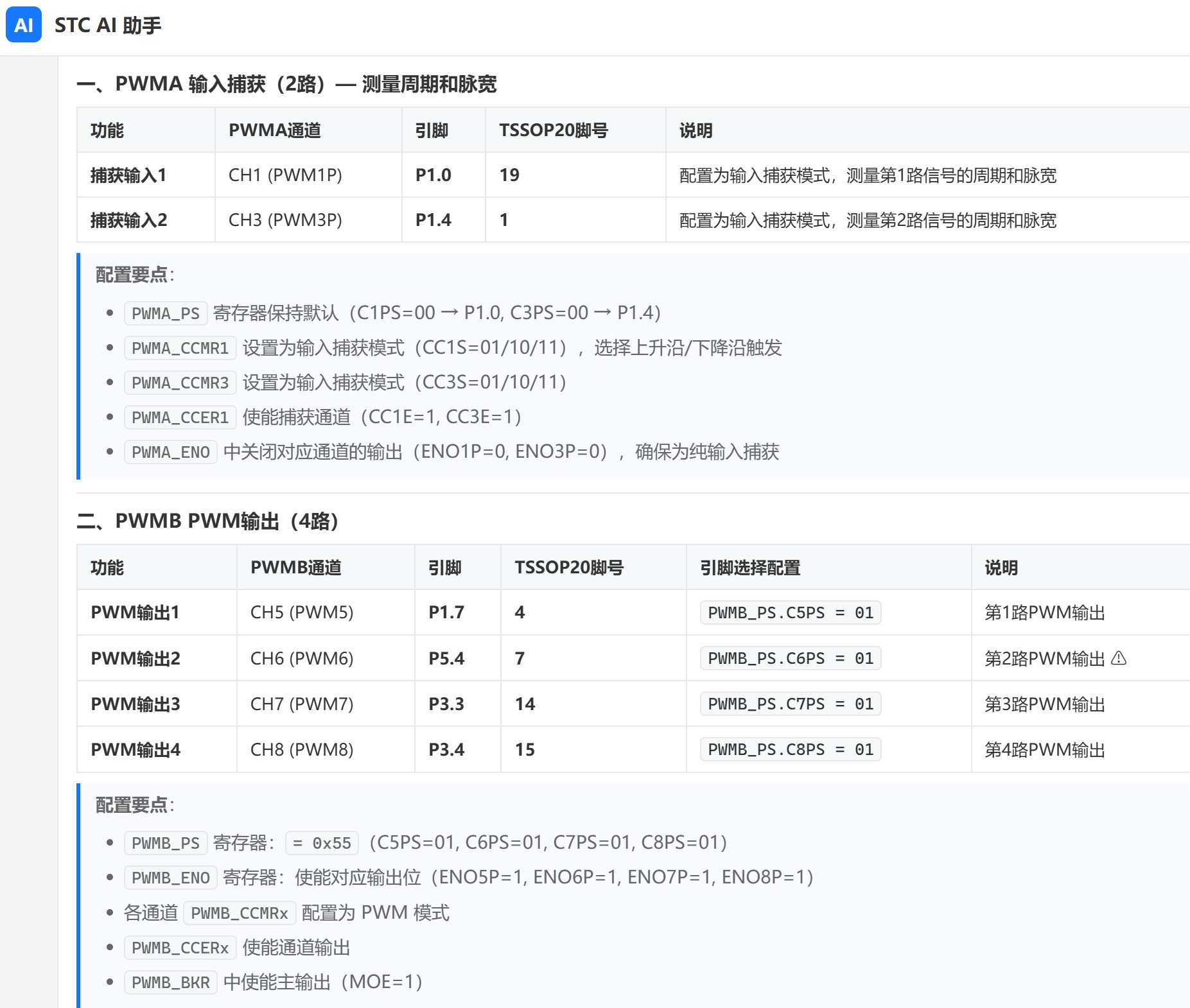1190x1008 pixels.
Task: Click the PWMB_BKR code tag
Action: [x=171, y=982]
